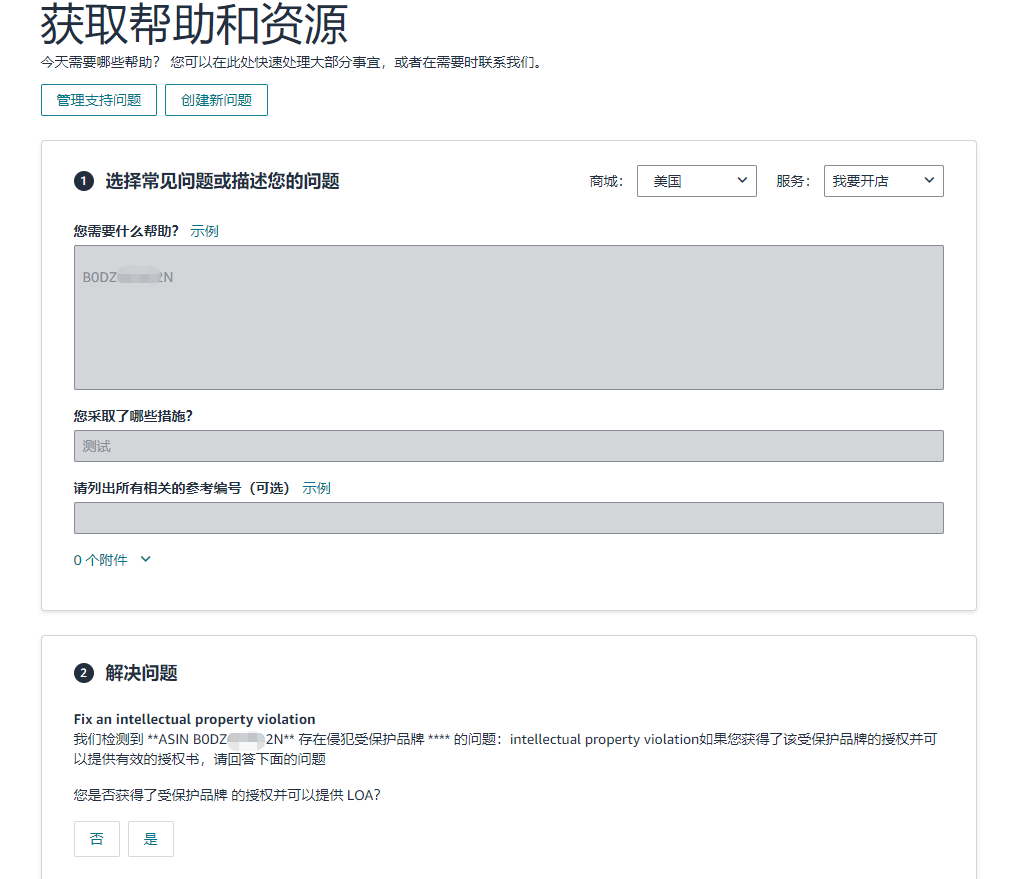Click the step 1 numbered circle icon

[x=83, y=181]
